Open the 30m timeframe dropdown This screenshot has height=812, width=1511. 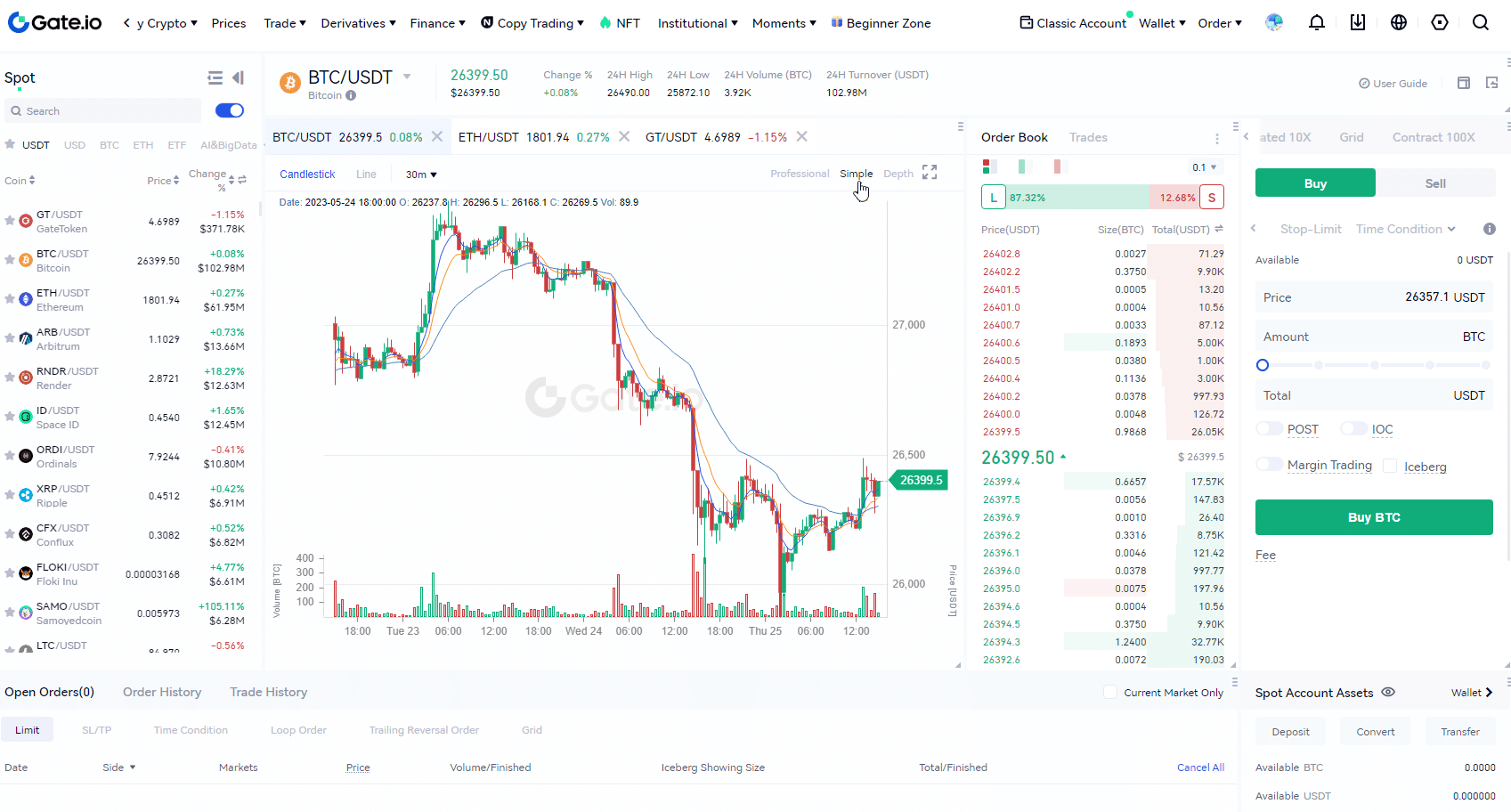[421, 175]
